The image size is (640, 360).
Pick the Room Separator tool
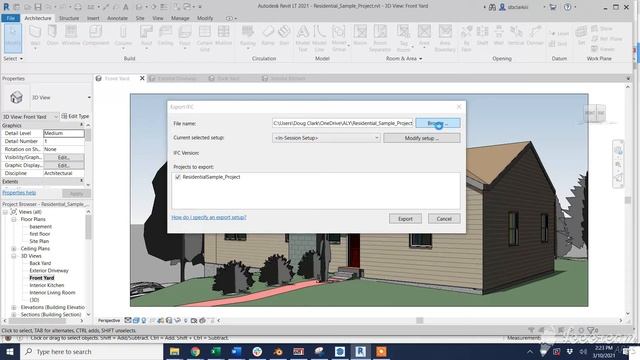[380, 38]
